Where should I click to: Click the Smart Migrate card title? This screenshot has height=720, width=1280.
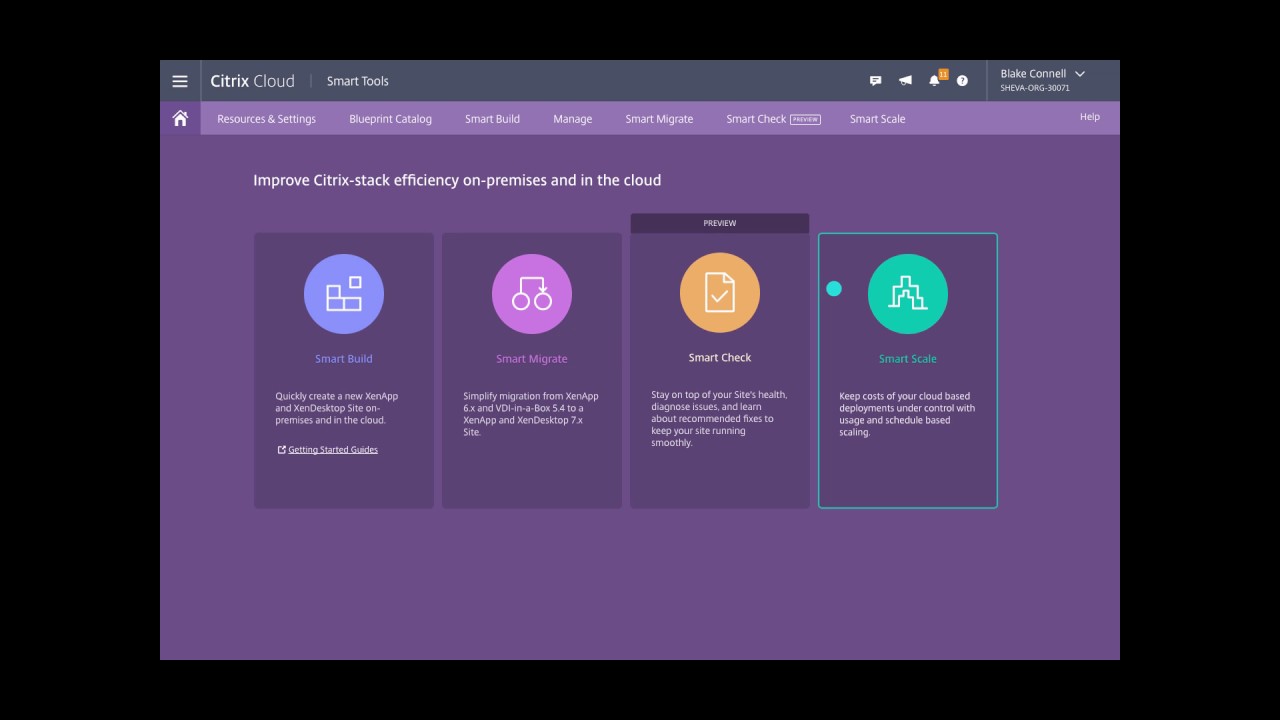532,359
